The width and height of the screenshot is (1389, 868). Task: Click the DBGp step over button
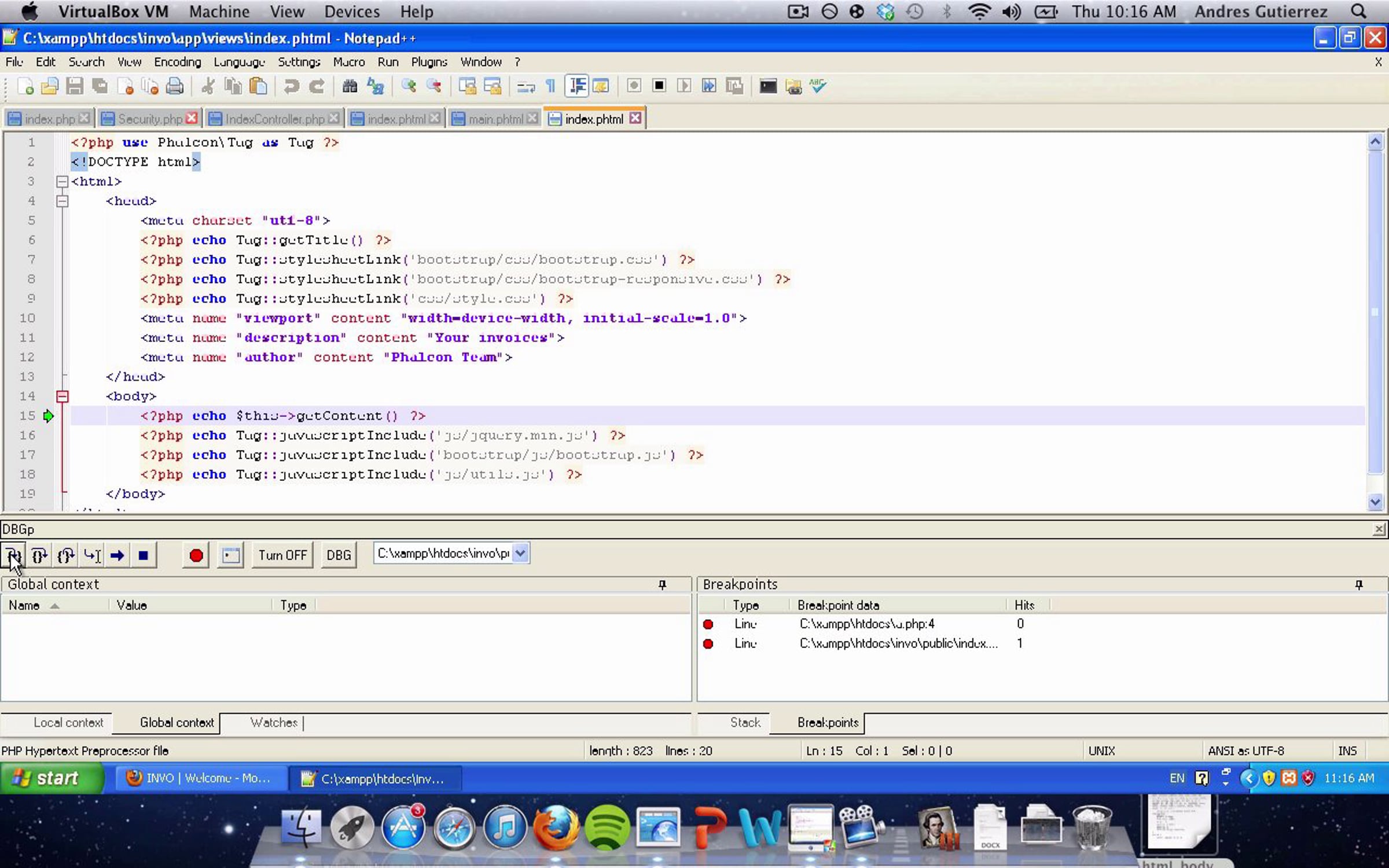click(39, 556)
